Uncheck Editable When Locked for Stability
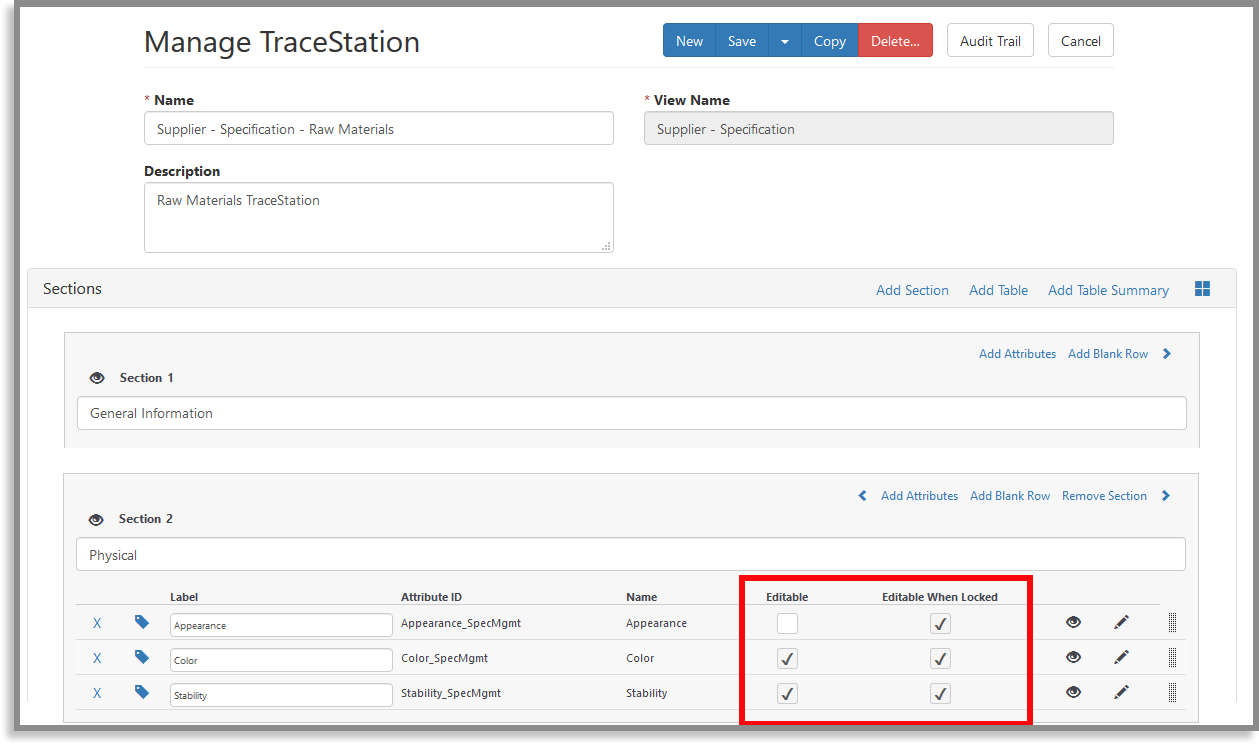 click(940, 694)
